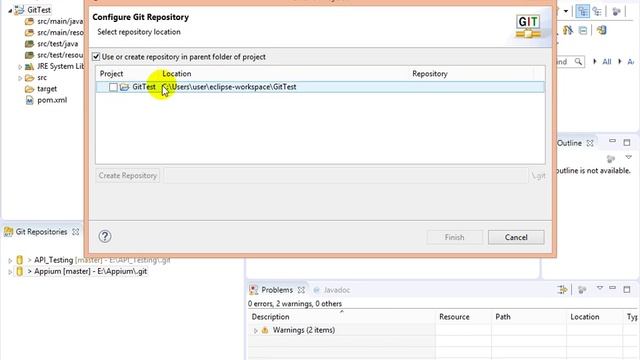Click the GitTest folder icon in dialog table
Image resolution: width=640 pixels, height=360 pixels.
pyautogui.click(x=124, y=87)
